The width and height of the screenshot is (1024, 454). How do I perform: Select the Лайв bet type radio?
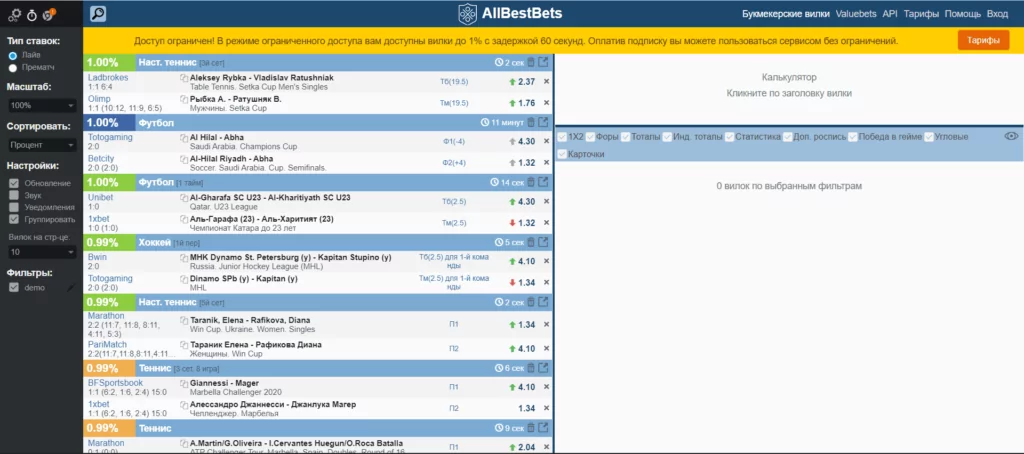[x=12, y=56]
